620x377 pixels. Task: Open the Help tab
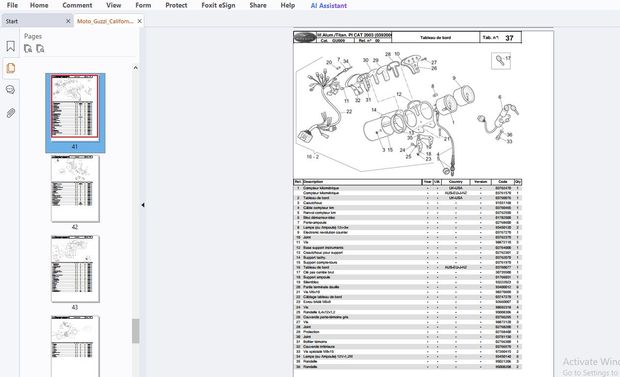click(x=288, y=5)
